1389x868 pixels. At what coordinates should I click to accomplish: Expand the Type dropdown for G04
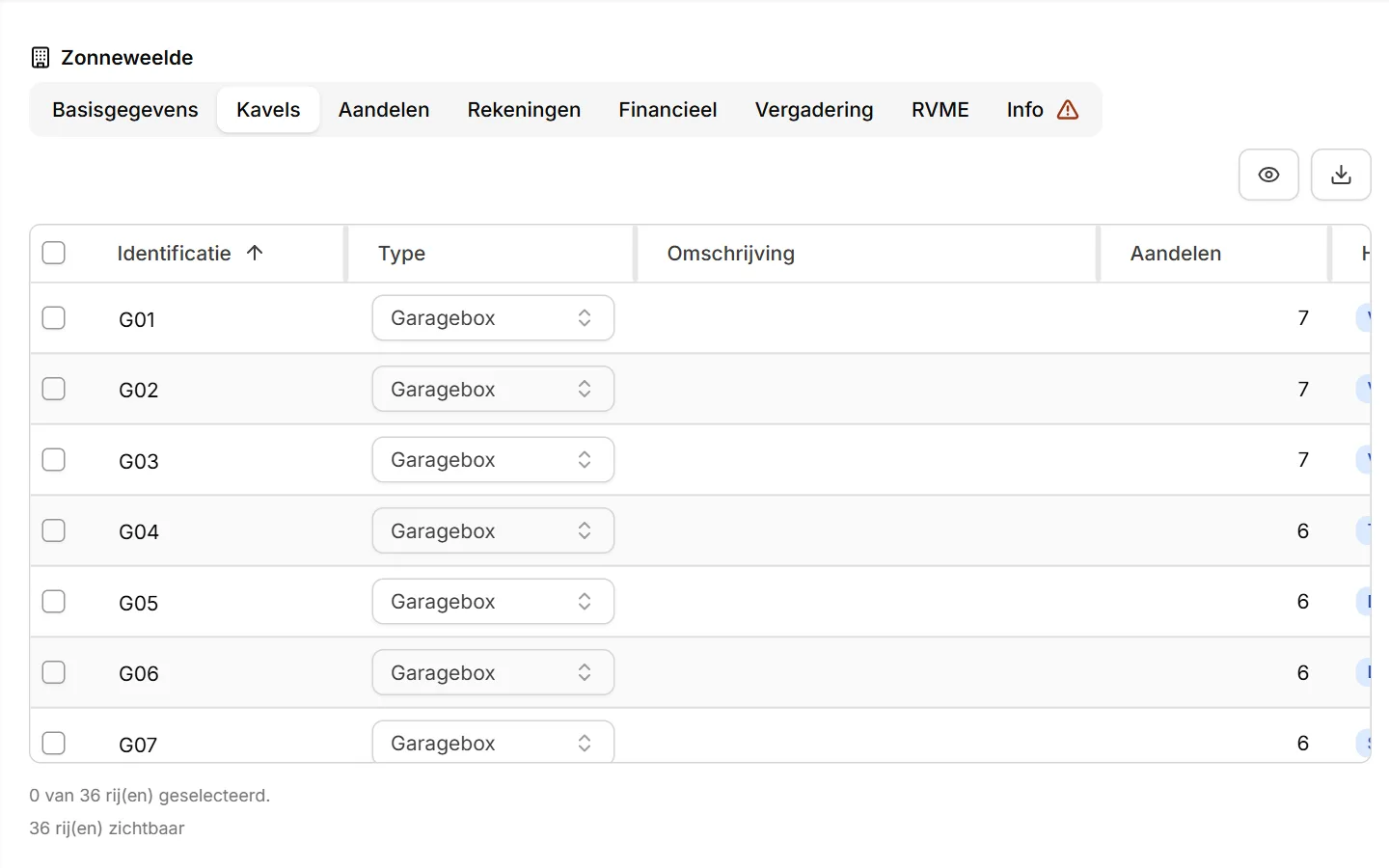(493, 530)
